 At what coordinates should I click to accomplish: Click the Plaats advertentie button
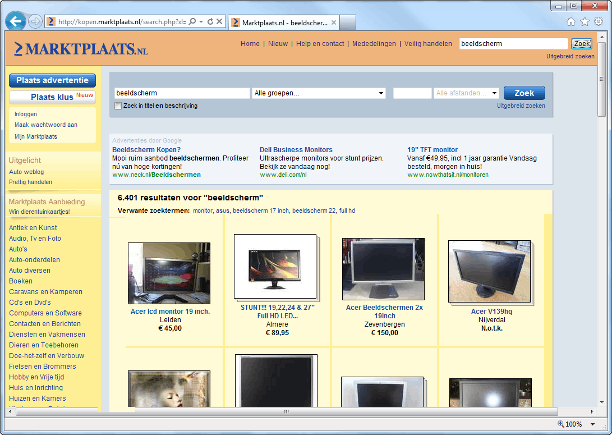click(x=52, y=80)
